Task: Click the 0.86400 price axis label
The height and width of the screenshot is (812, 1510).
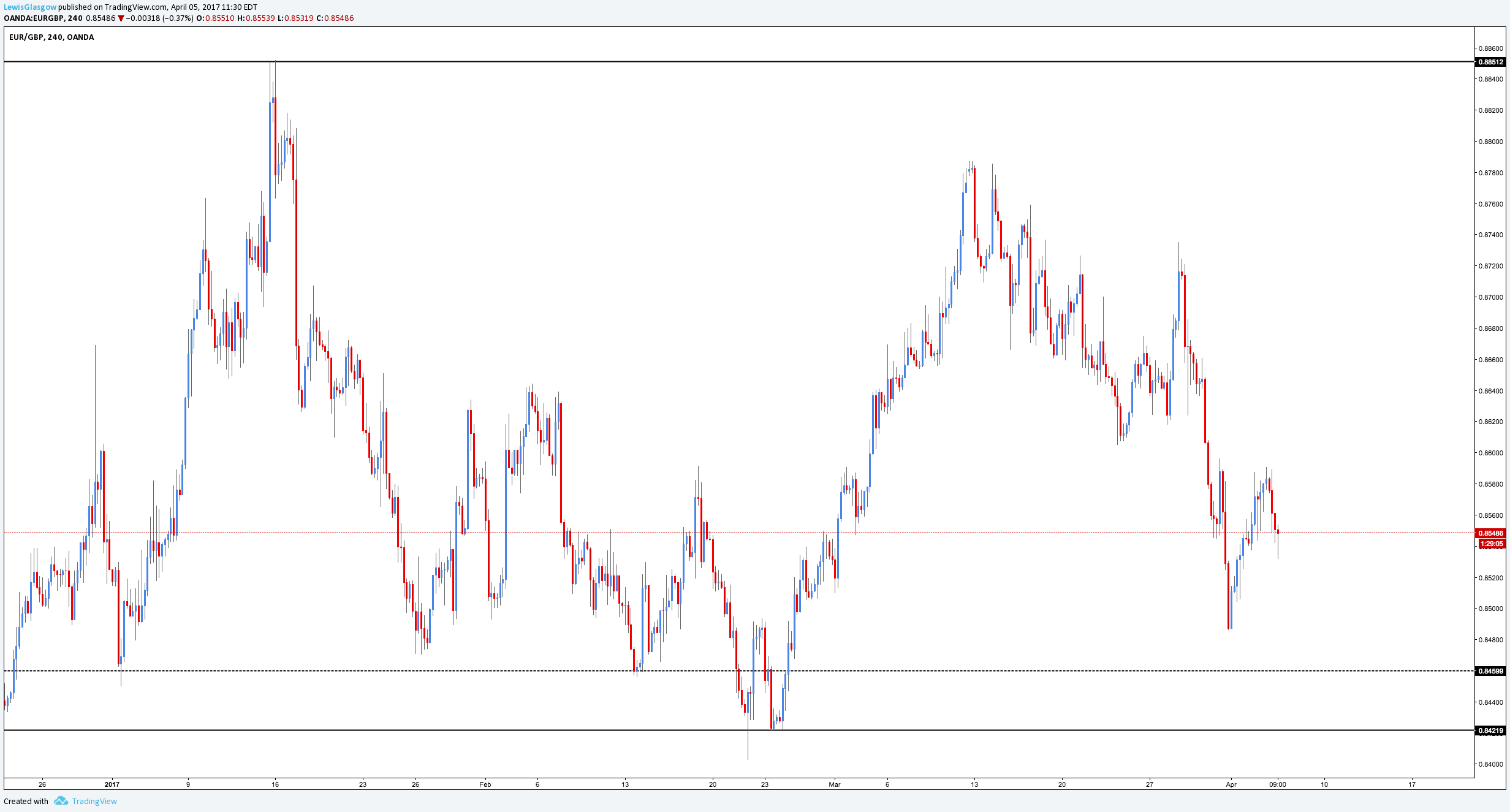Action: point(1490,391)
